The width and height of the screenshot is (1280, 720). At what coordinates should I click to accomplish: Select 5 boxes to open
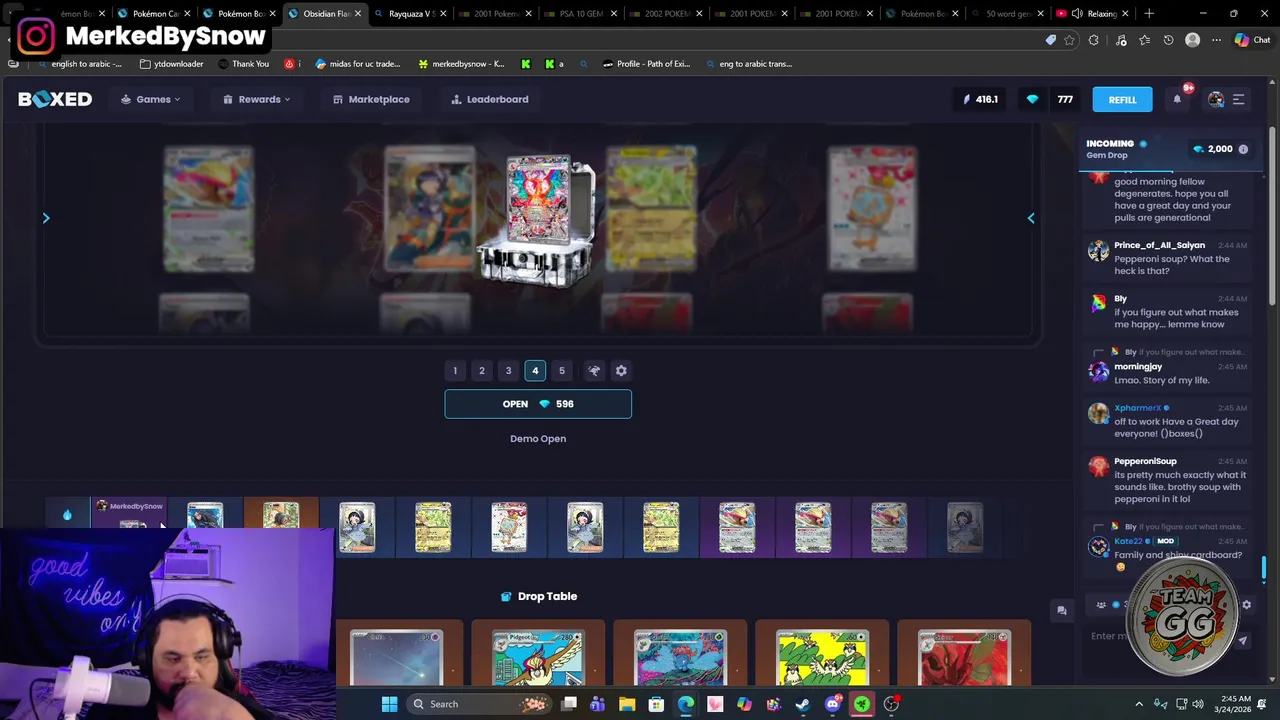point(561,371)
